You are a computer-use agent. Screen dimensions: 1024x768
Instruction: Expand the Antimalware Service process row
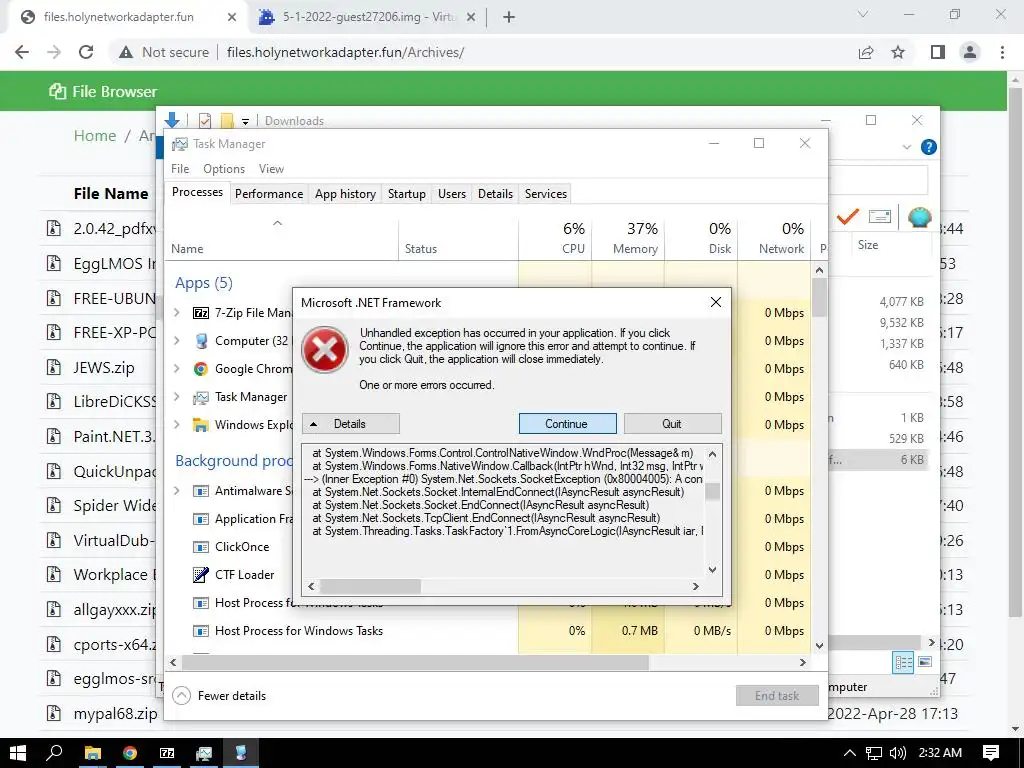(176, 490)
